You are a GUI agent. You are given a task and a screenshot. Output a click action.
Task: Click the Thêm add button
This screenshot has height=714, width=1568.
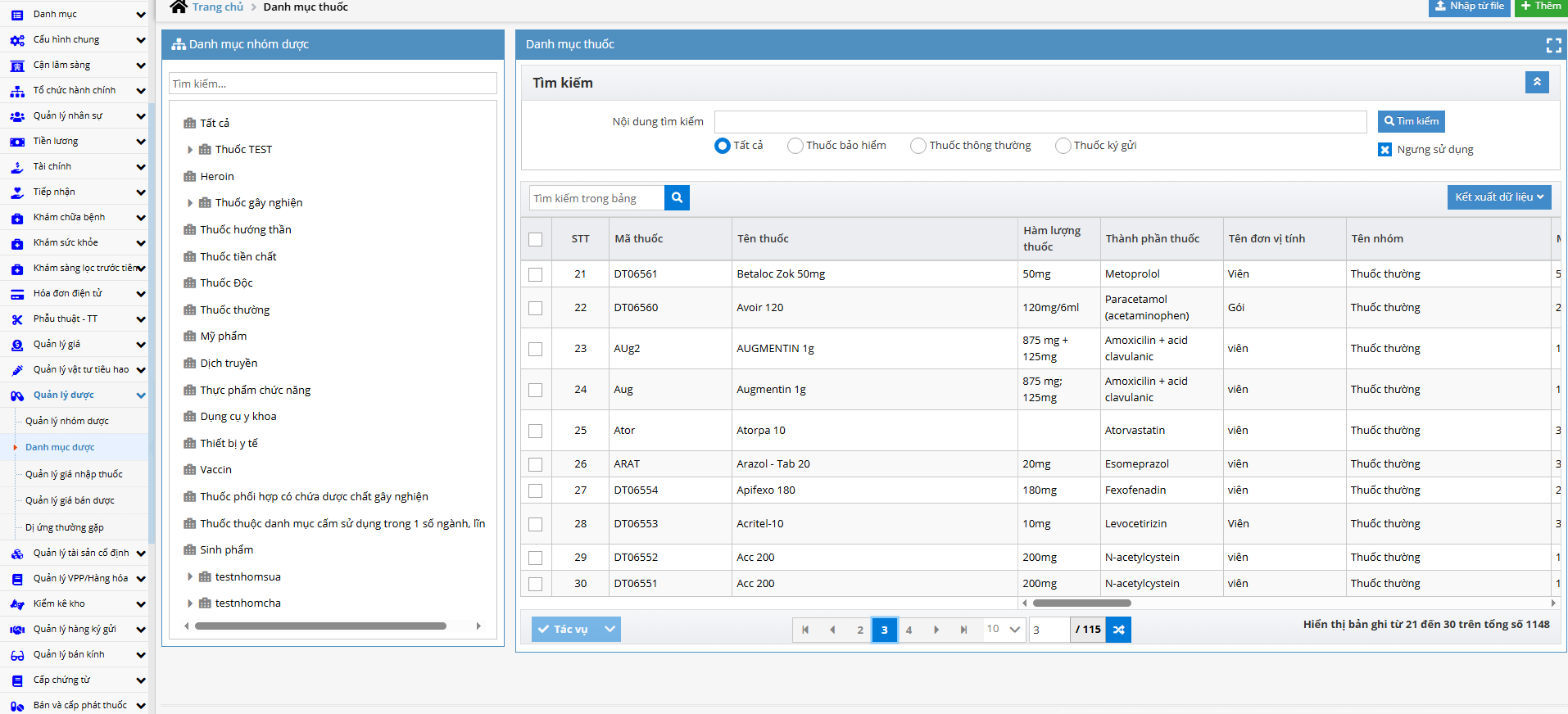(x=1541, y=7)
